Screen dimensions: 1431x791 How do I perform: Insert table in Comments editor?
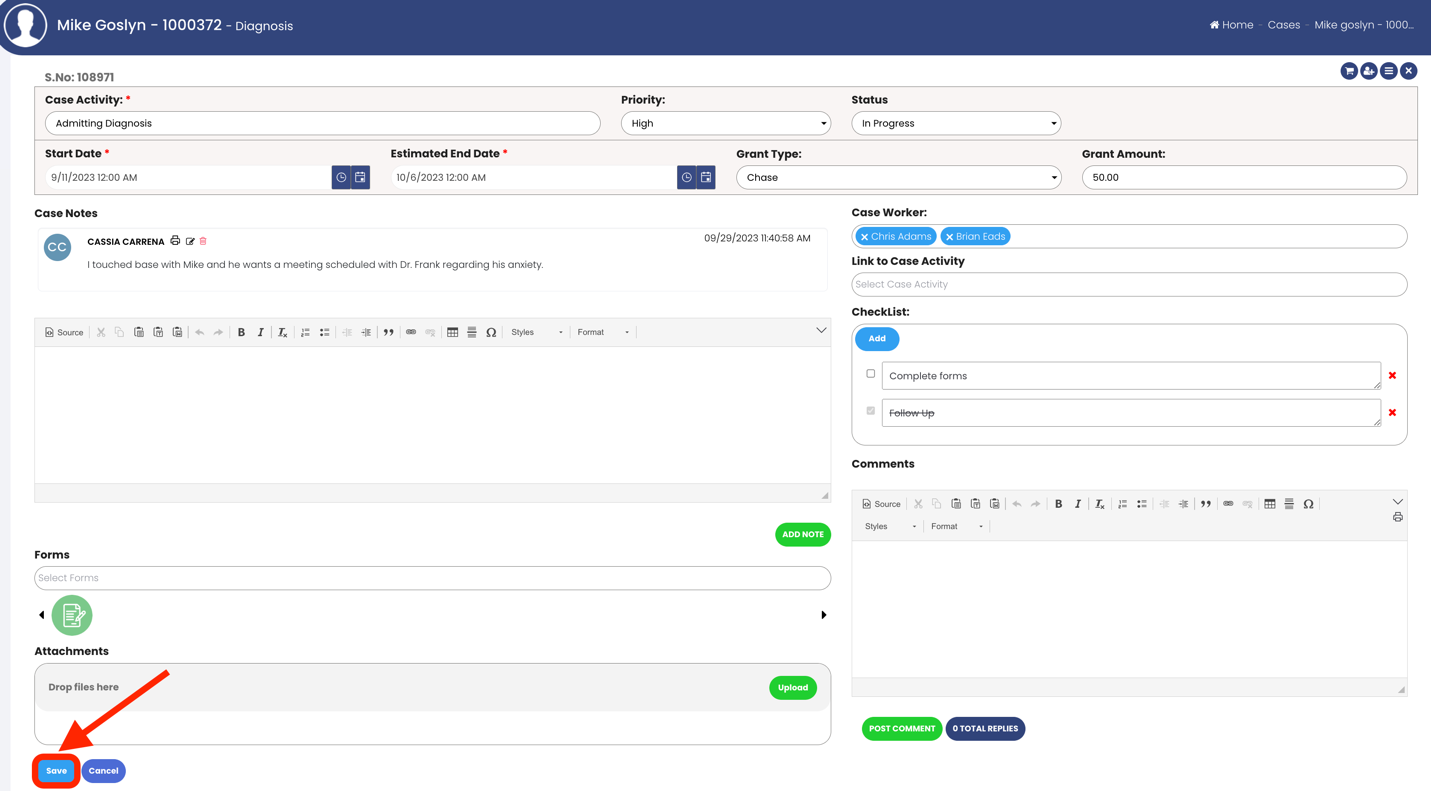pyautogui.click(x=1270, y=504)
